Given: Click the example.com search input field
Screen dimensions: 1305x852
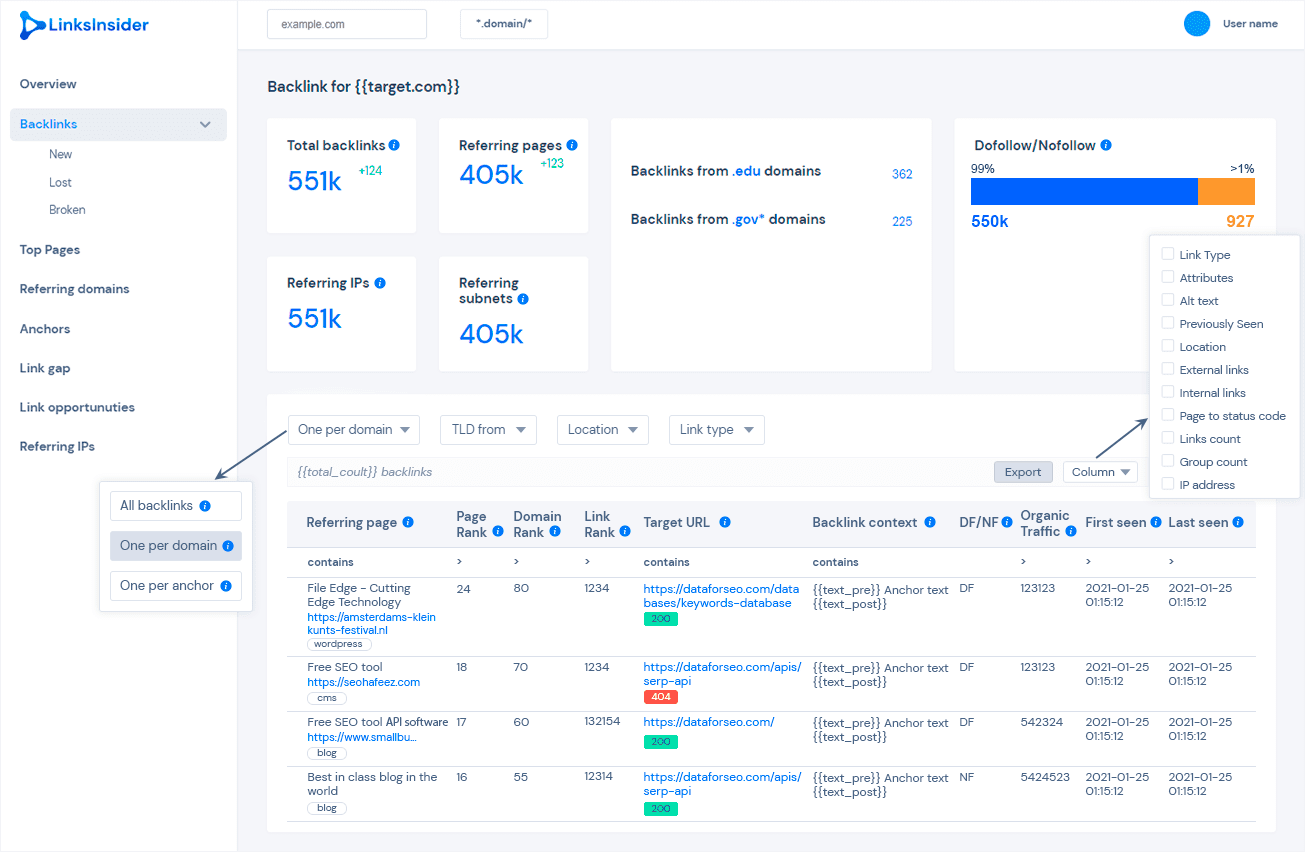Looking at the screenshot, I should coord(346,22).
